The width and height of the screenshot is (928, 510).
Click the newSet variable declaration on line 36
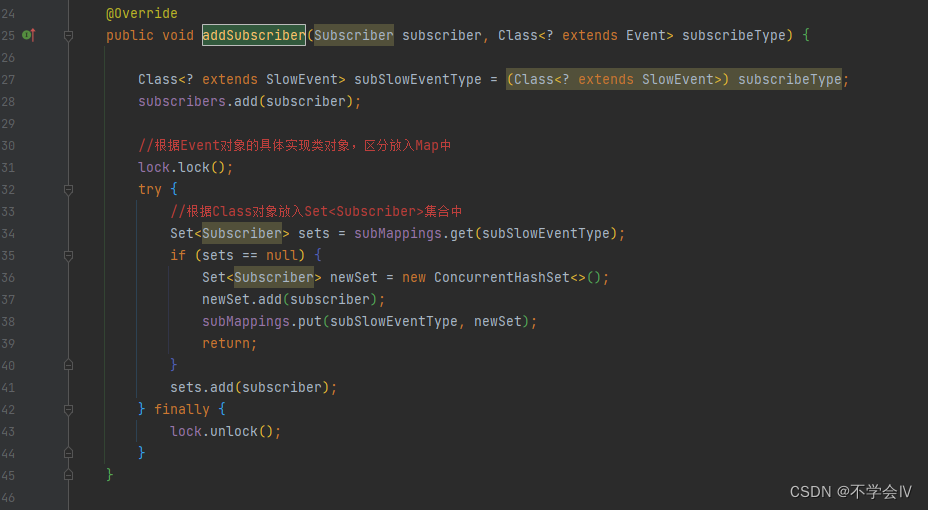(x=353, y=277)
